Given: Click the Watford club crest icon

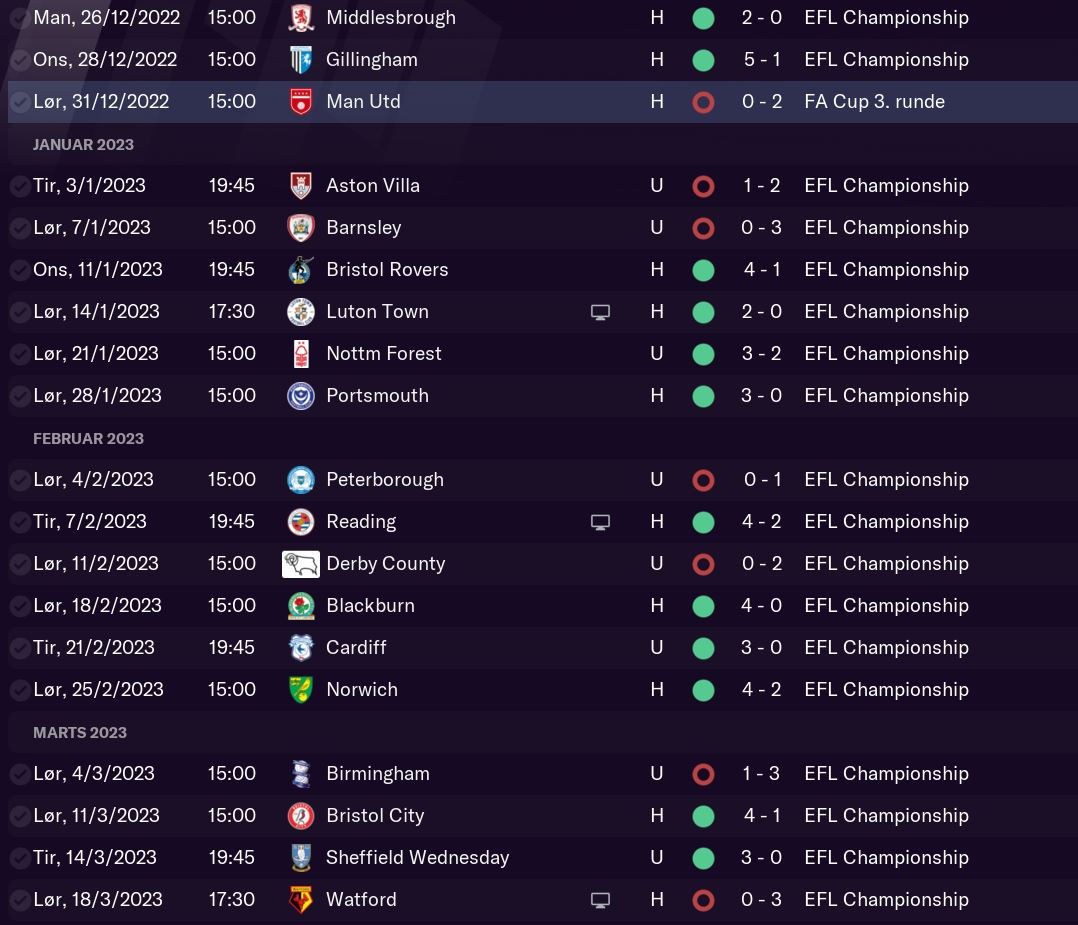Looking at the screenshot, I should coord(300,900).
